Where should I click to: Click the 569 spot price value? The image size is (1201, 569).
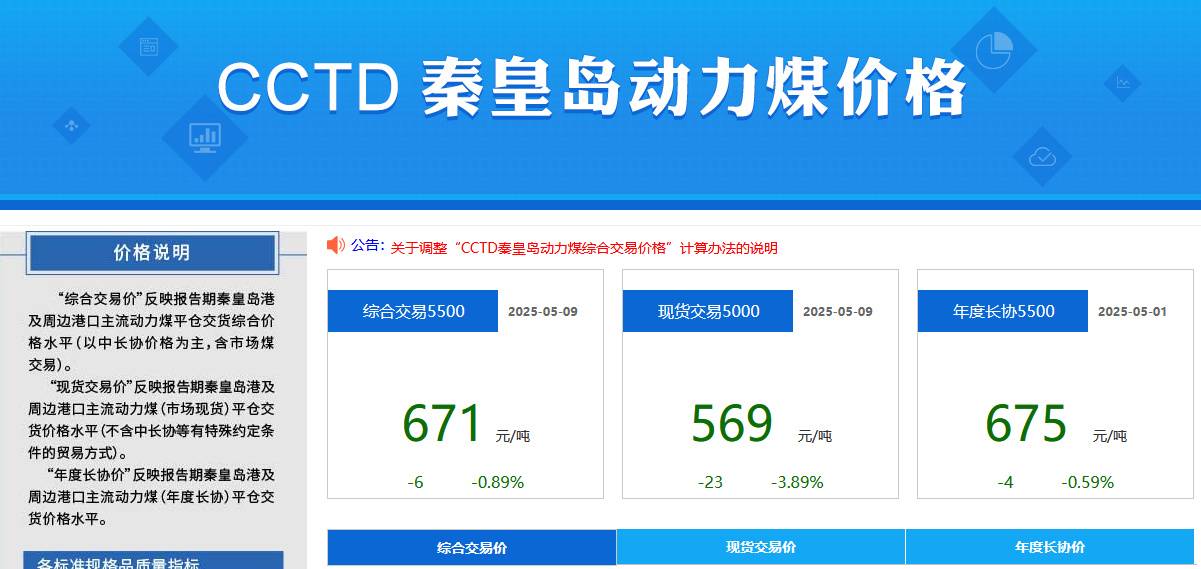[x=732, y=424]
